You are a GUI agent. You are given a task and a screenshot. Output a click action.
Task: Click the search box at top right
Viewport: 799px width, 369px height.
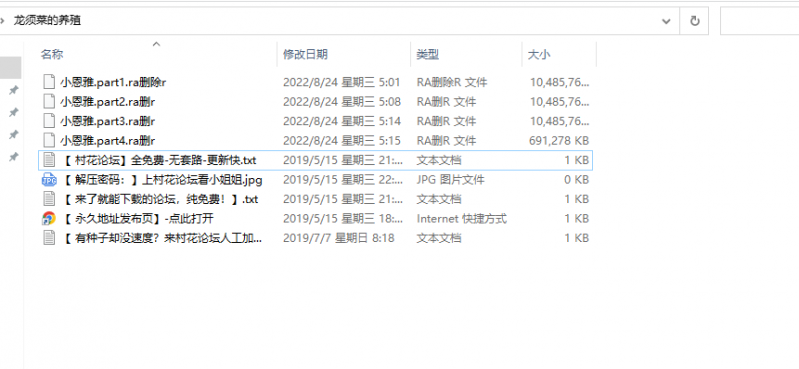tap(759, 21)
